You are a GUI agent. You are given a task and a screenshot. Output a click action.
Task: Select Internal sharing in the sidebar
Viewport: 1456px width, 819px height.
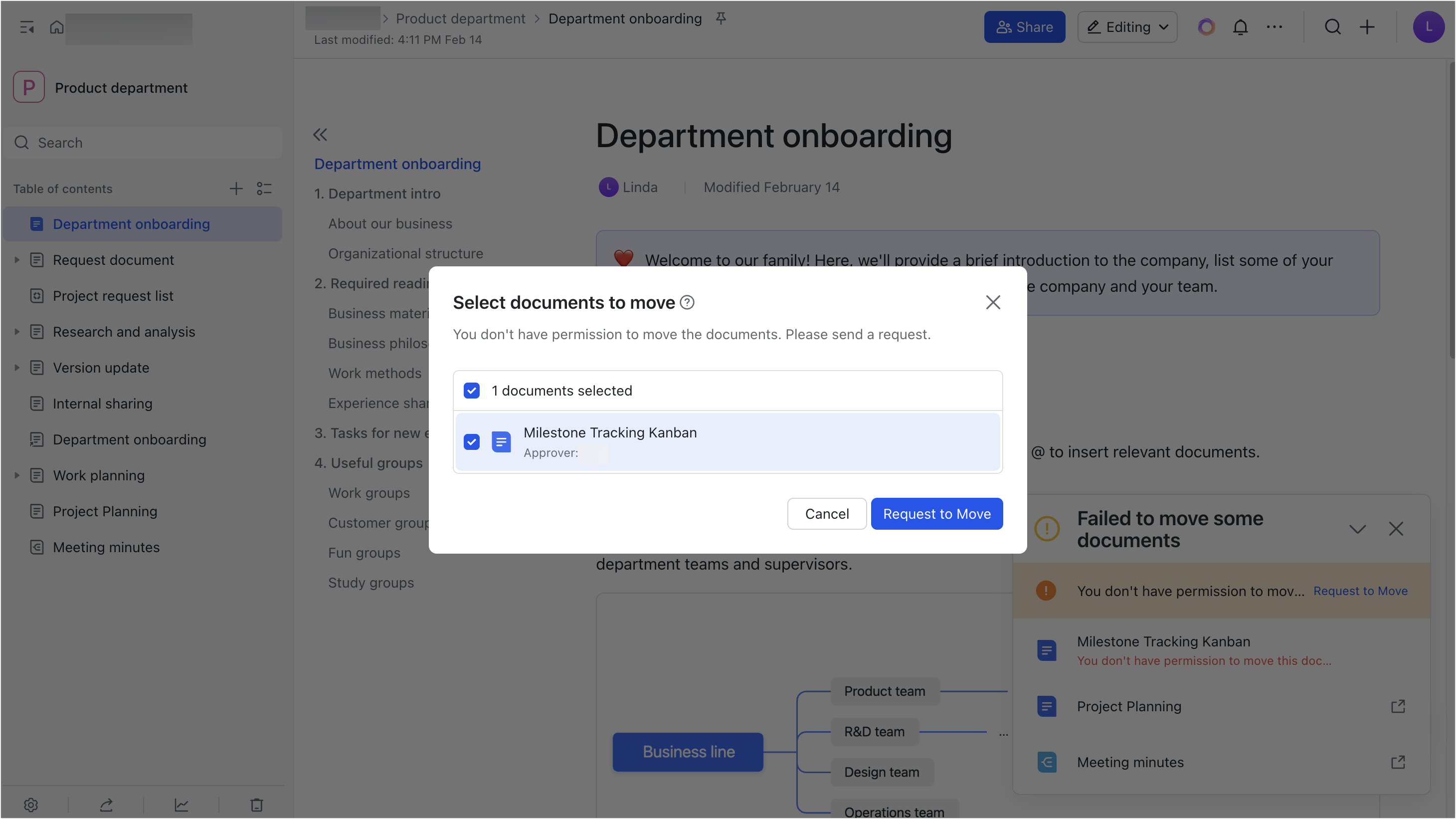click(143, 404)
